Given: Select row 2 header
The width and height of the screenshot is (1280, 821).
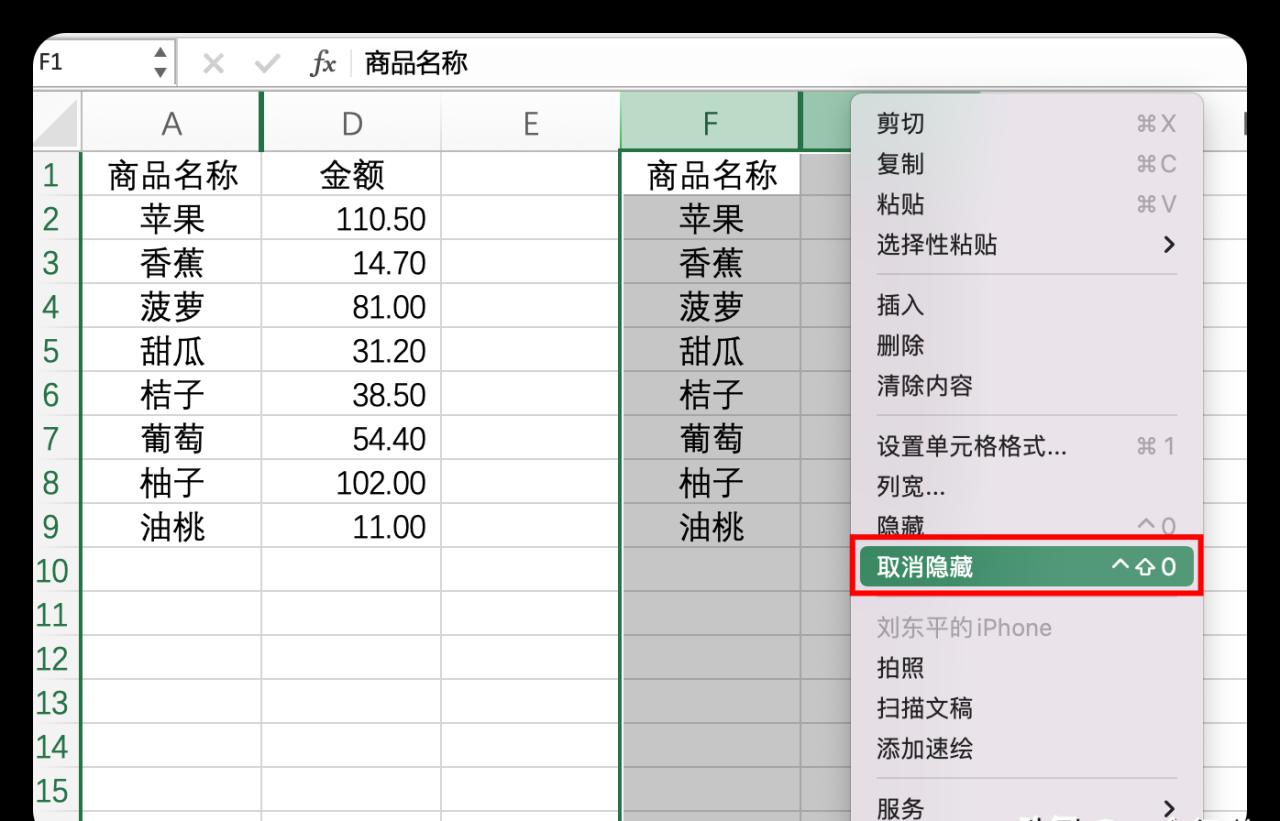Looking at the screenshot, I should click(x=58, y=219).
